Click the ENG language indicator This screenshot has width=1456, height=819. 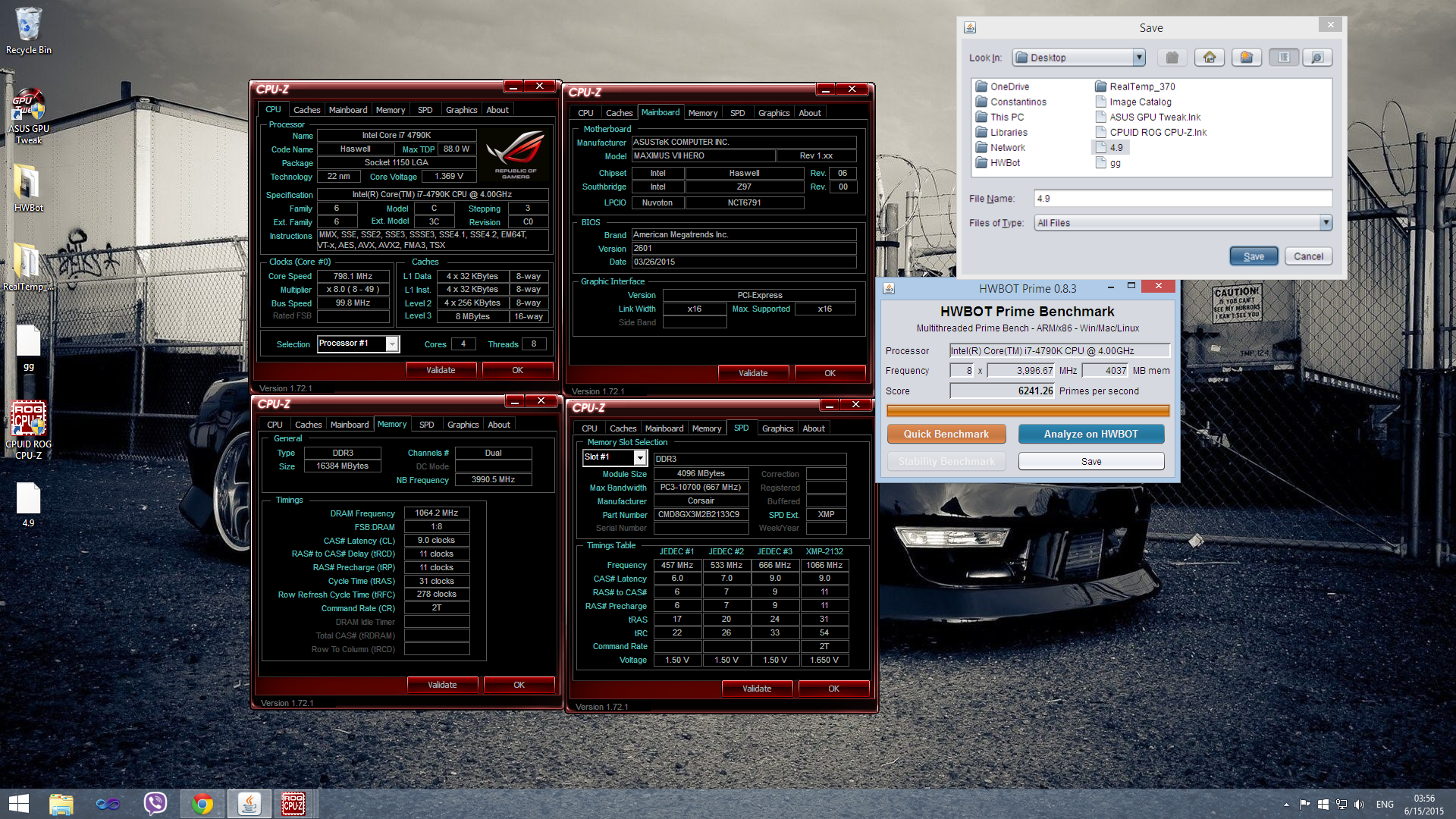tap(1385, 805)
